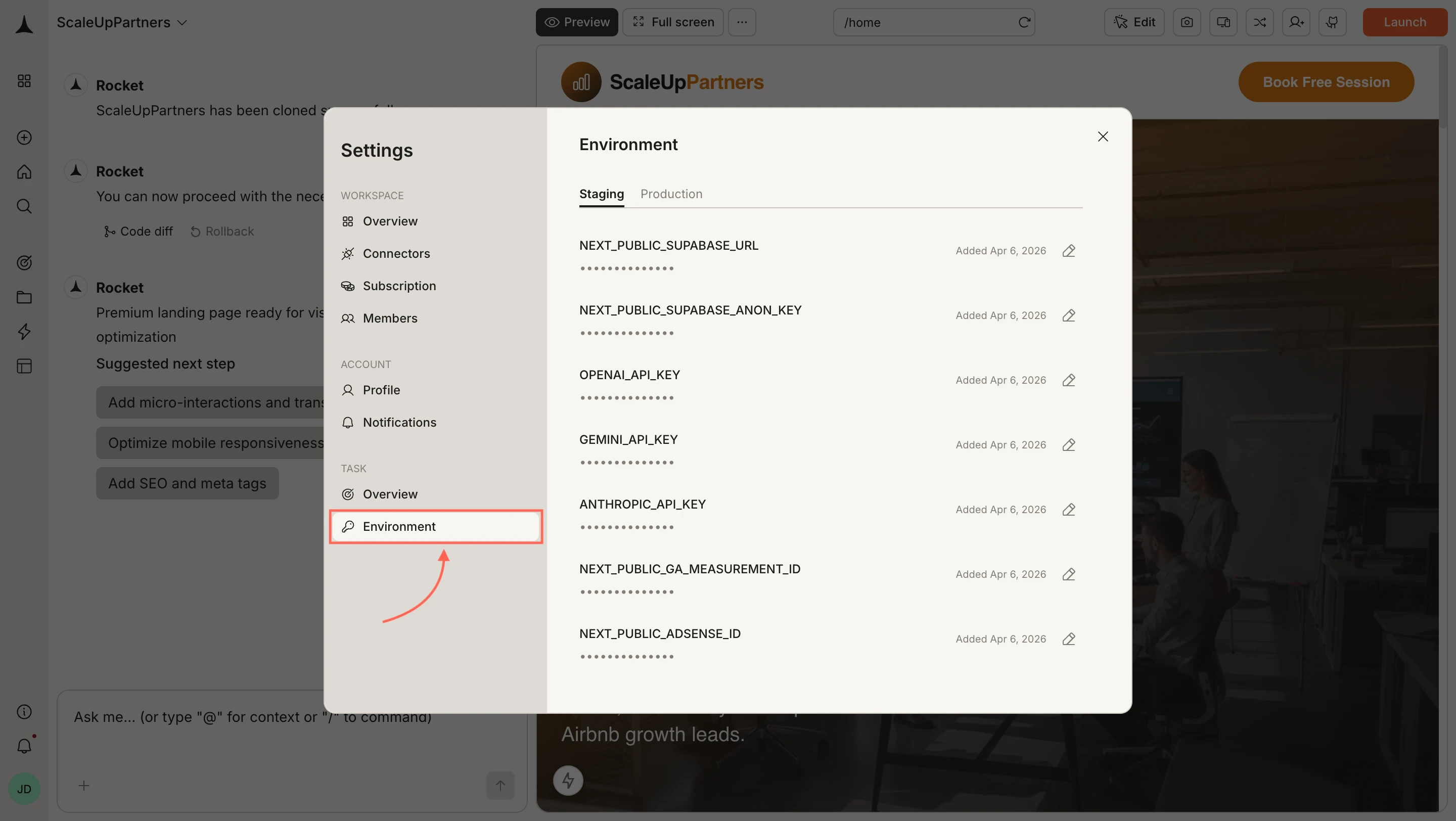The height and width of the screenshot is (821, 1456).
Task: Open the notifications bell in the sidebar
Action: pyautogui.click(x=24, y=746)
